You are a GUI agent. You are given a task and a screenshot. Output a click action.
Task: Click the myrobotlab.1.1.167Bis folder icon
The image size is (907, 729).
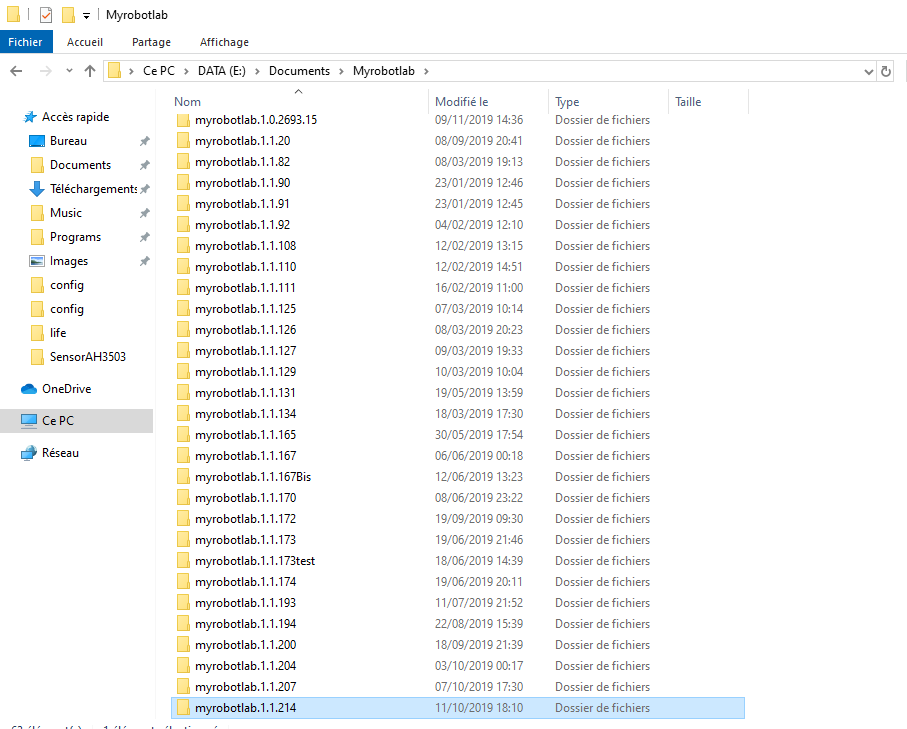tap(183, 477)
